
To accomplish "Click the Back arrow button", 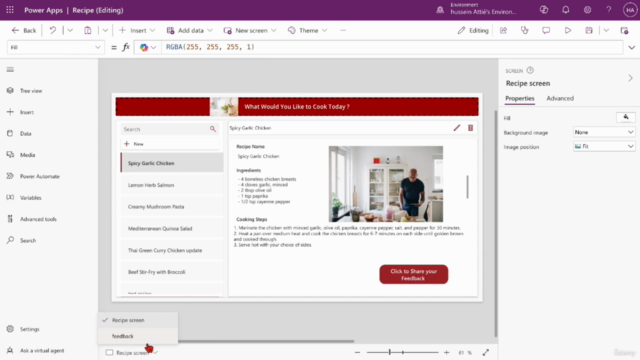I will point(24,31).
